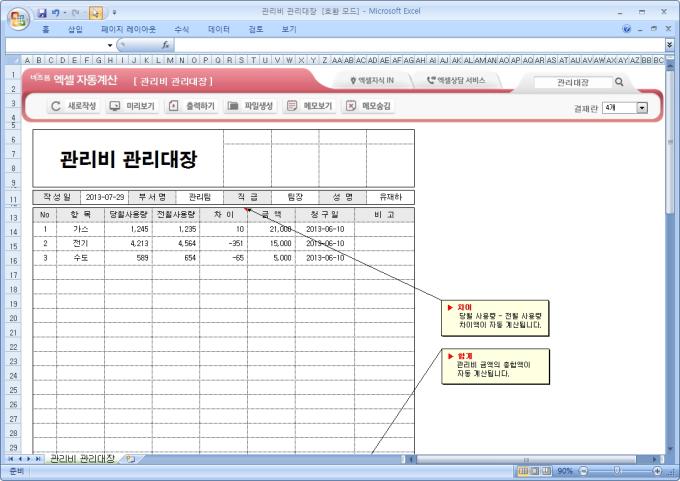
Task: Select the 전기 item cell
Action: coord(80,243)
